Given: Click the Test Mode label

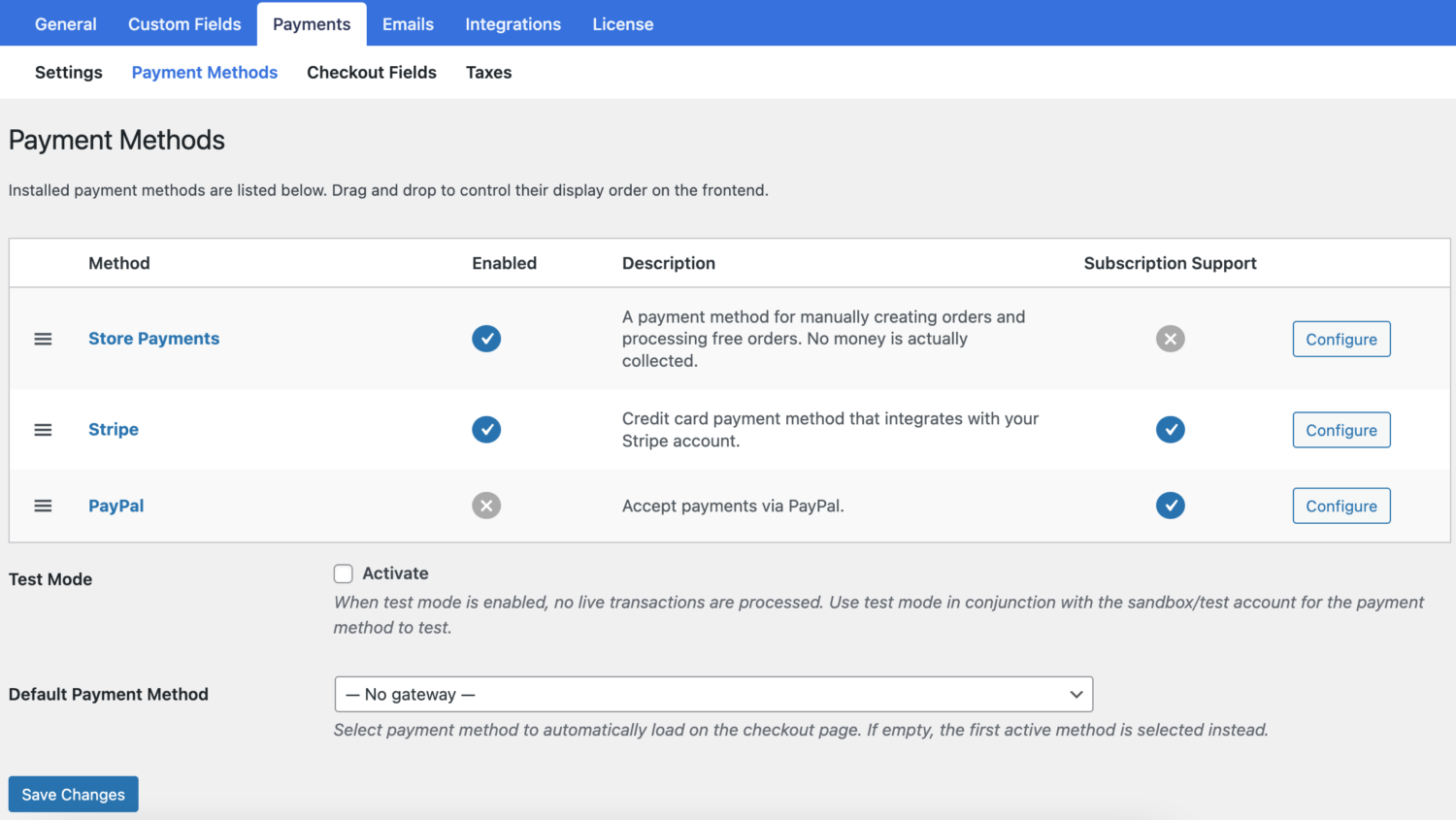Looking at the screenshot, I should click(50, 579).
